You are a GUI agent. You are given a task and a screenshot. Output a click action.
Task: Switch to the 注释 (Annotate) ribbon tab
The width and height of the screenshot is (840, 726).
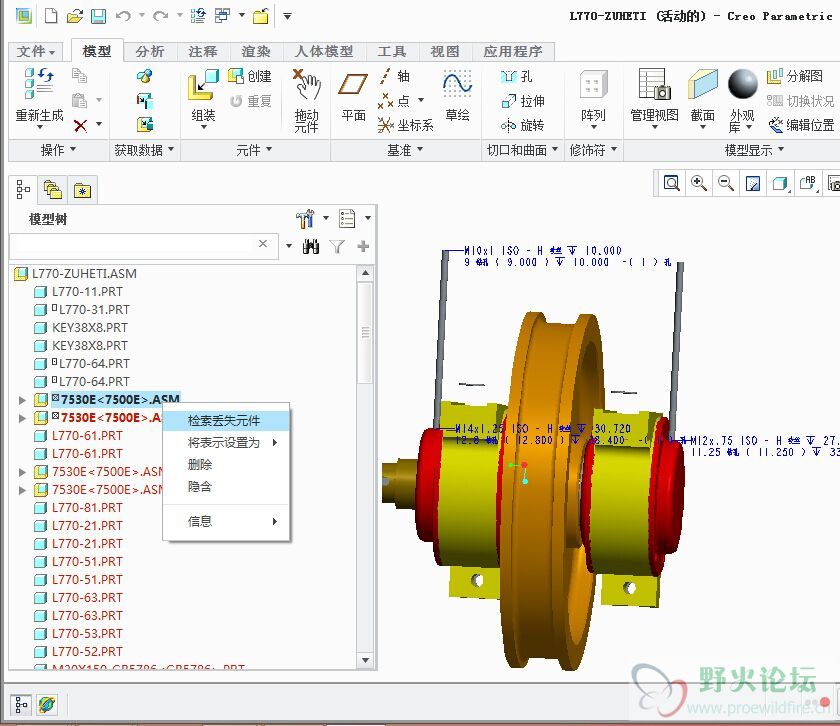point(203,51)
